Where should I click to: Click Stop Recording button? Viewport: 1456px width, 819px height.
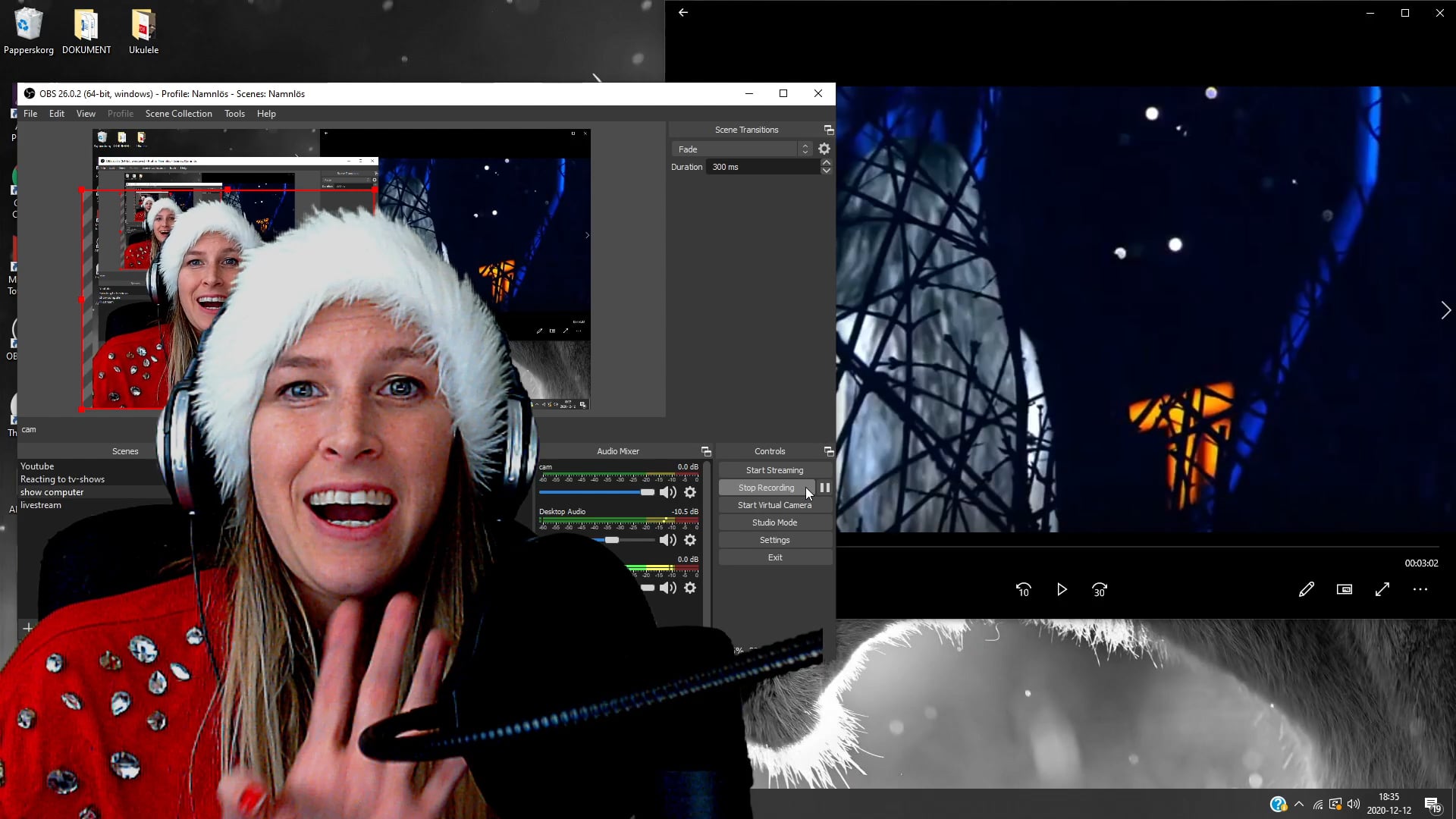point(767,488)
